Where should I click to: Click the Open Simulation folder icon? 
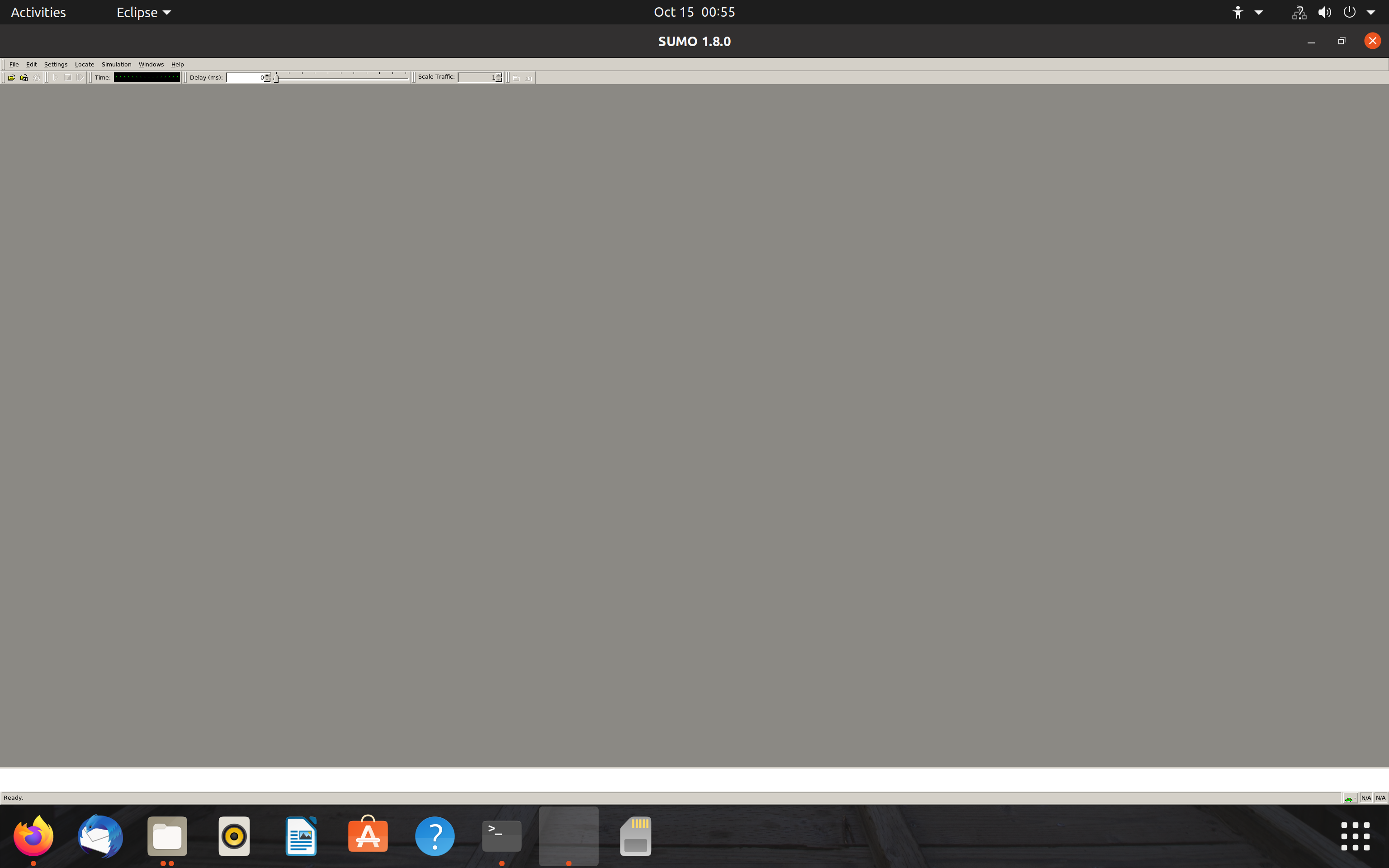[x=11, y=77]
